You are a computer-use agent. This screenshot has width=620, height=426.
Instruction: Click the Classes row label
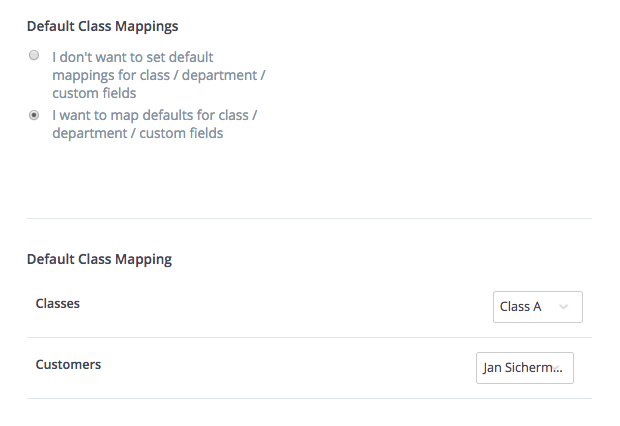click(57, 303)
